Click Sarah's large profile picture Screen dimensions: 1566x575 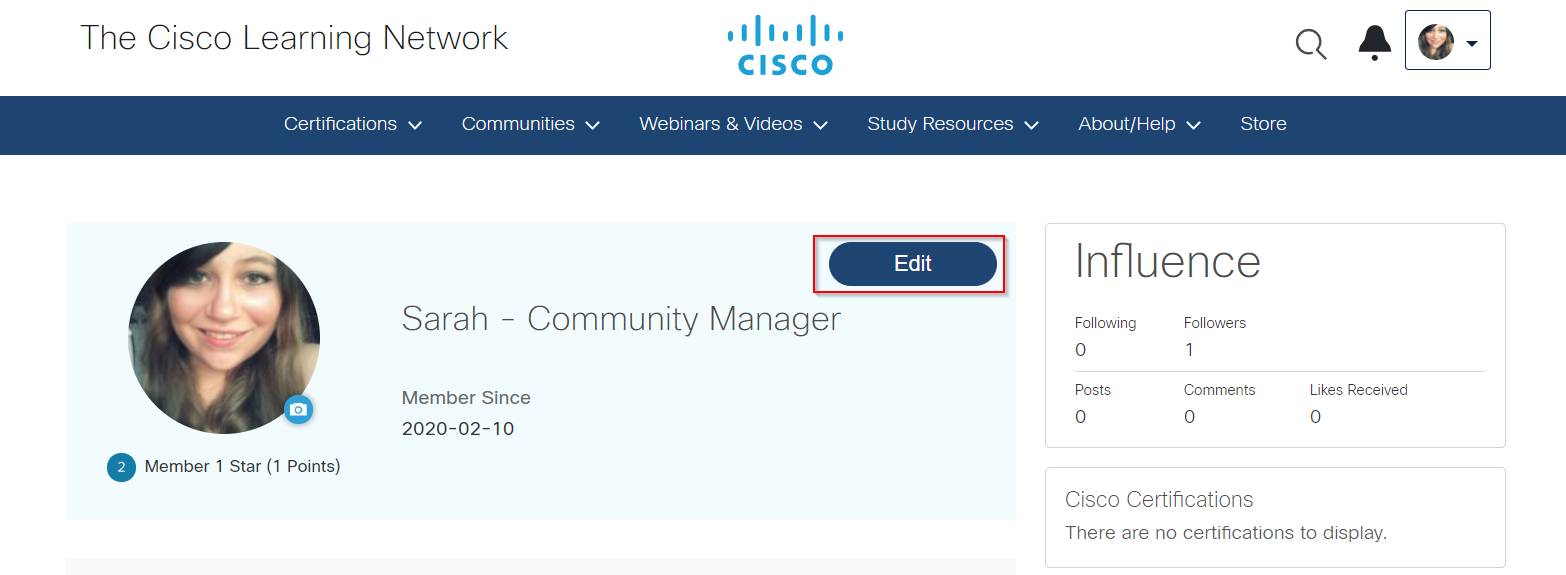coord(224,337)
